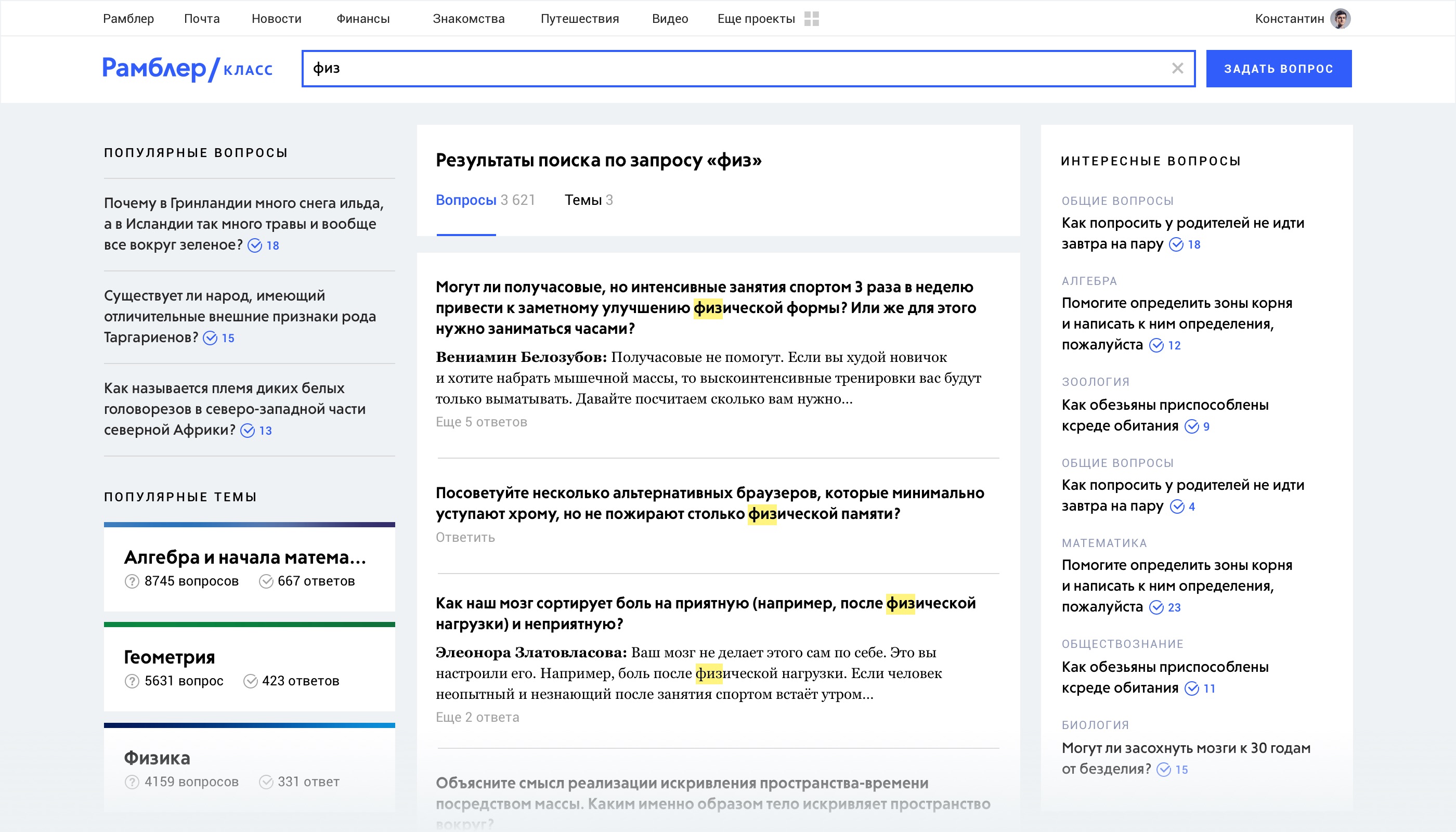Clear the search field with the X icon
This screenshot has width=1456, height=832.
[x=1177, y=69]
